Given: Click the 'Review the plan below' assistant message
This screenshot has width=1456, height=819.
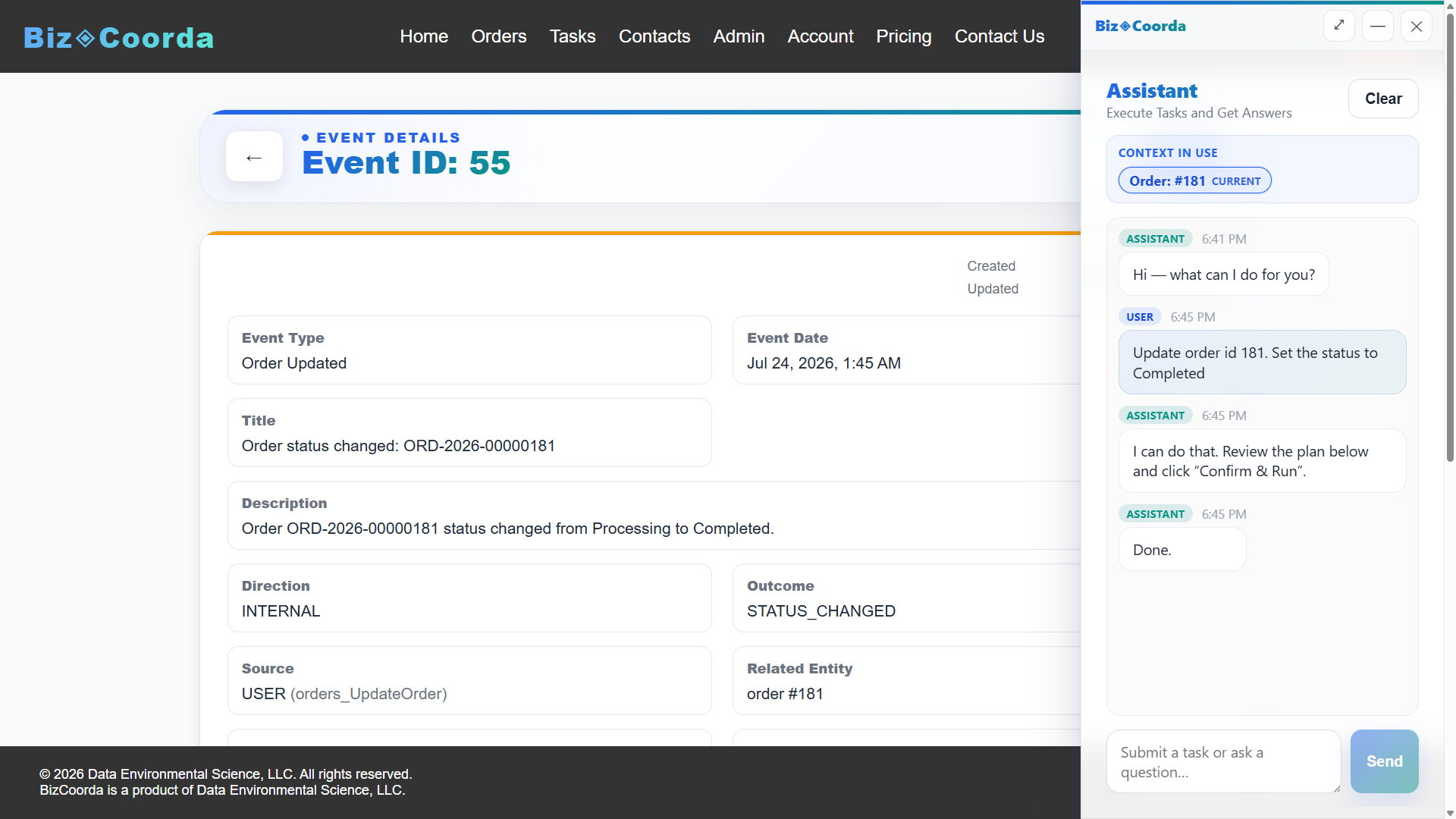Looking at the screenshot, I should click(1262, 461).
